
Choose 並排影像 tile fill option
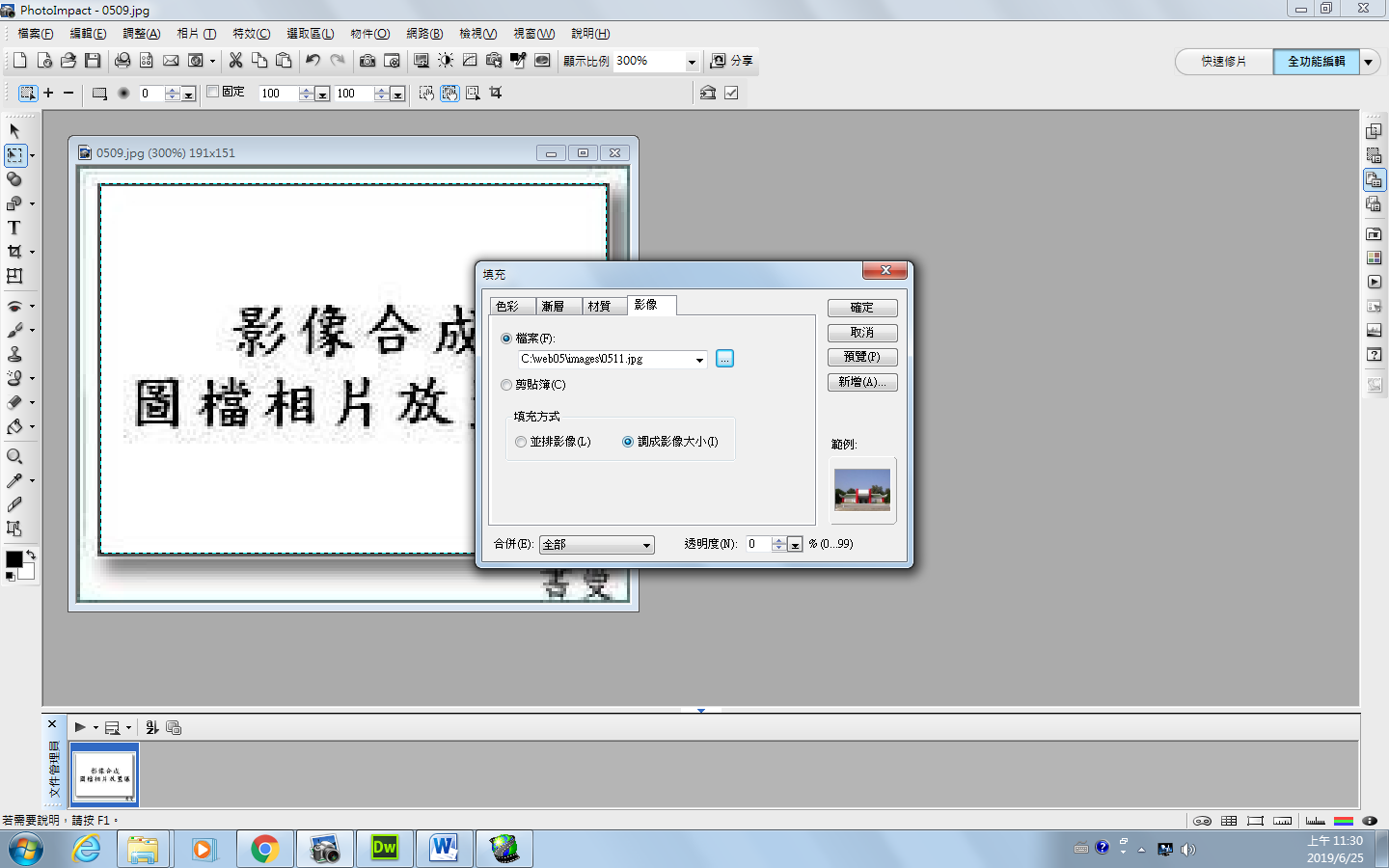tap(522, 442)
